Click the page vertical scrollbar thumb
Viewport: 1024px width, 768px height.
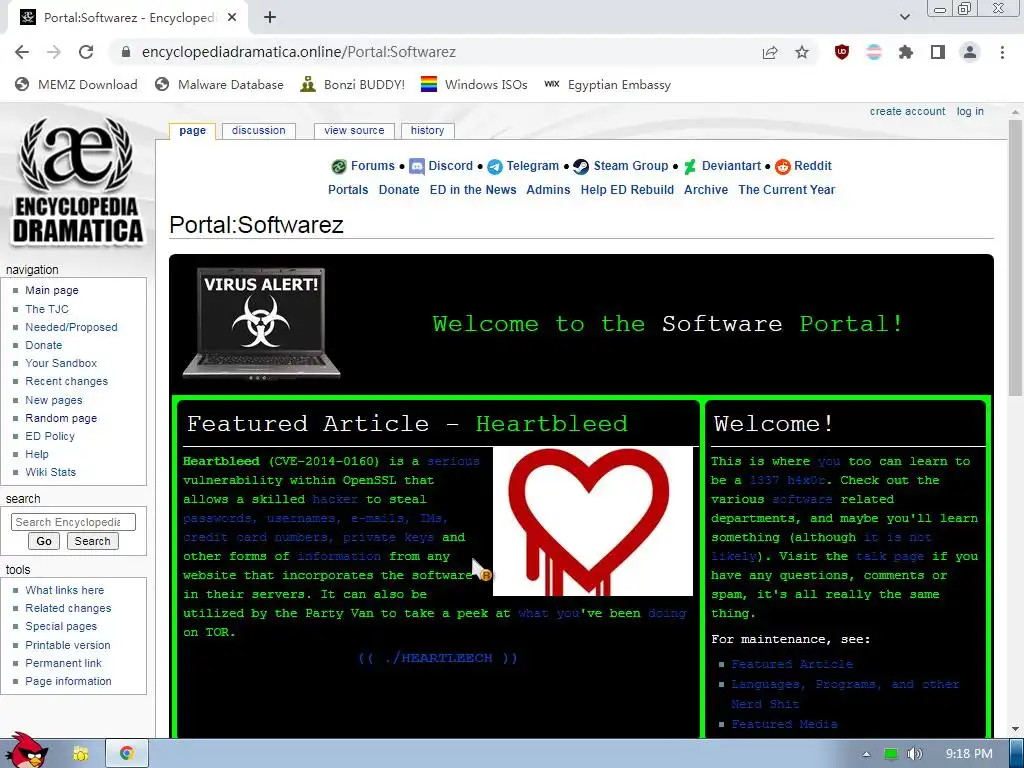(1015, 258)
